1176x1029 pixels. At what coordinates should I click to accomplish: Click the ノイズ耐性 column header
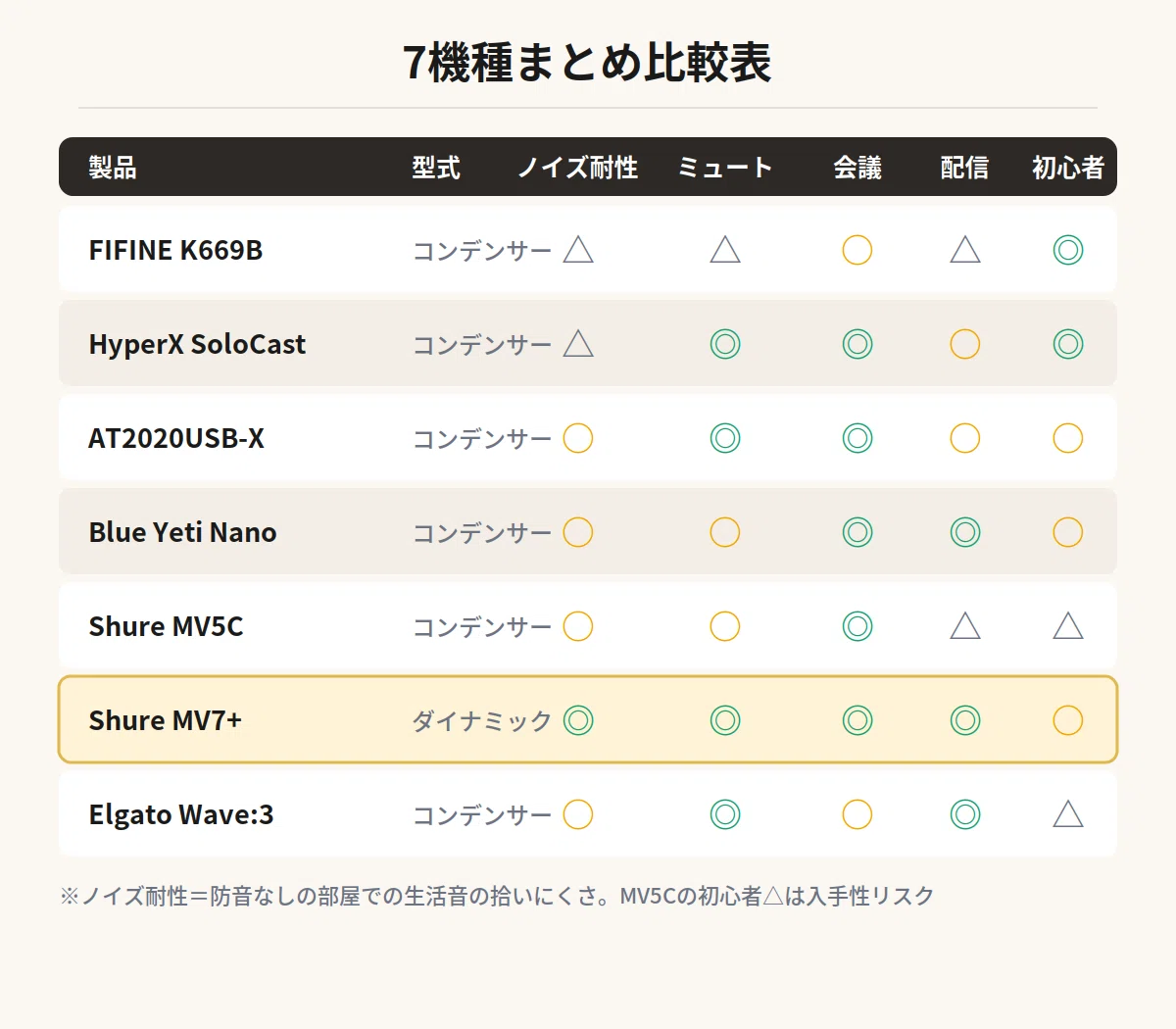(x=578, y=168)
